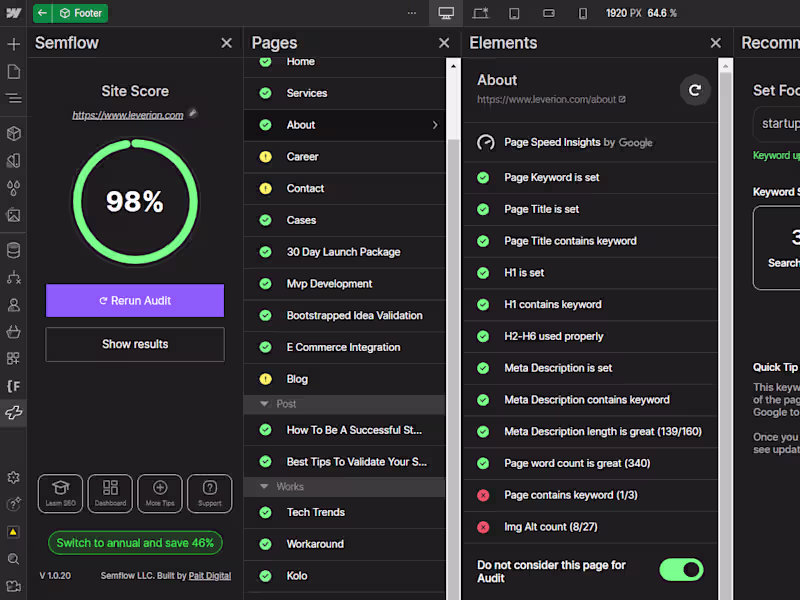
Task: Open the Support tile
Action: point(210,493)
